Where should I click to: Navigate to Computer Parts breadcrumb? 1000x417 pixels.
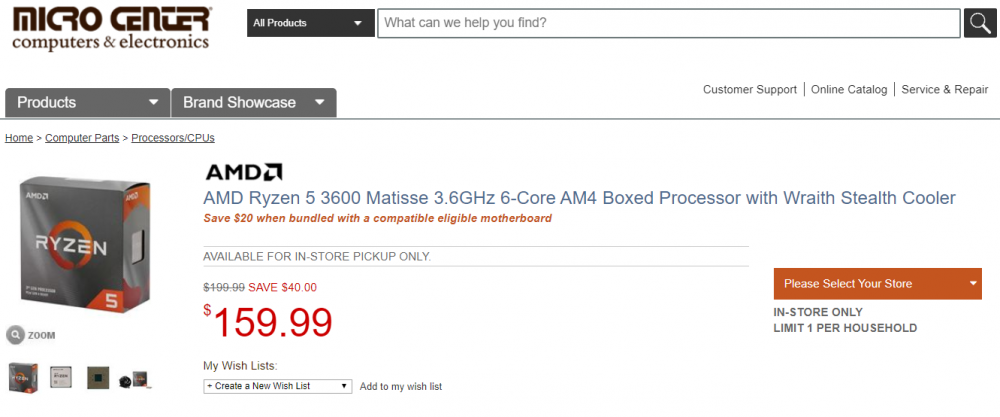(82, 138)
